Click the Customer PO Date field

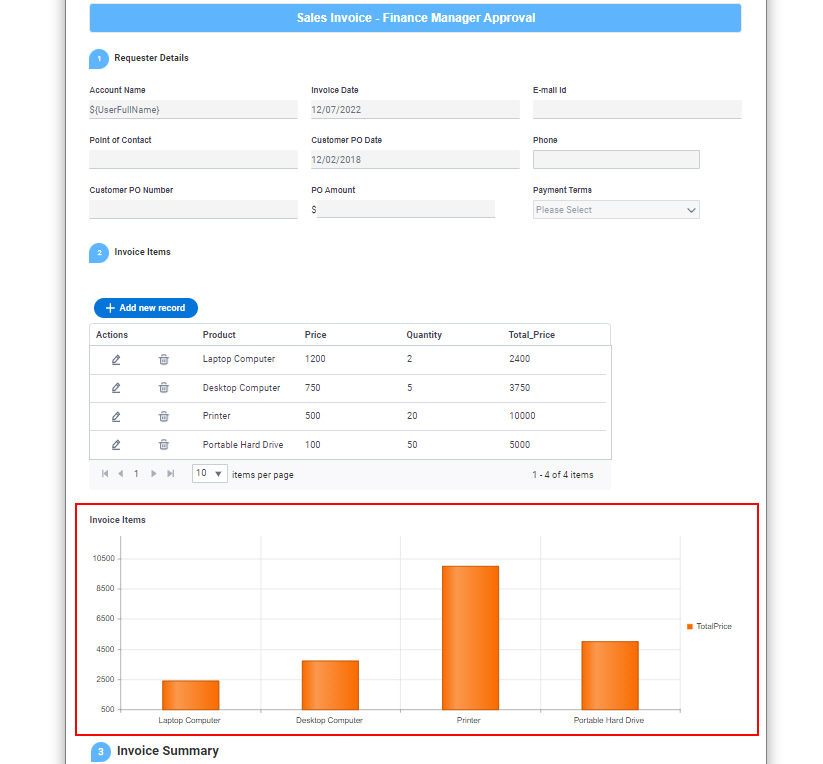click(x=415, y=160)
